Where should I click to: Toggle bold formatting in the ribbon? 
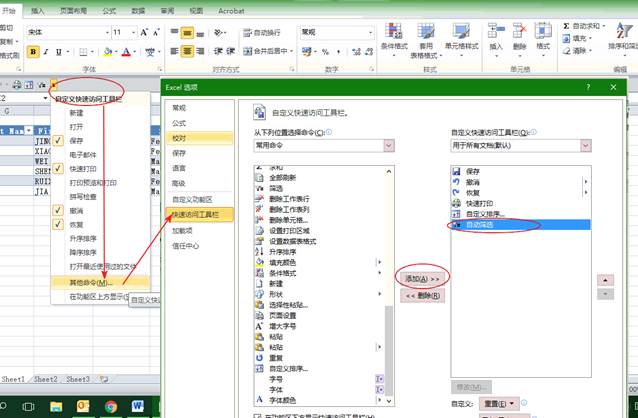(32, 52)
